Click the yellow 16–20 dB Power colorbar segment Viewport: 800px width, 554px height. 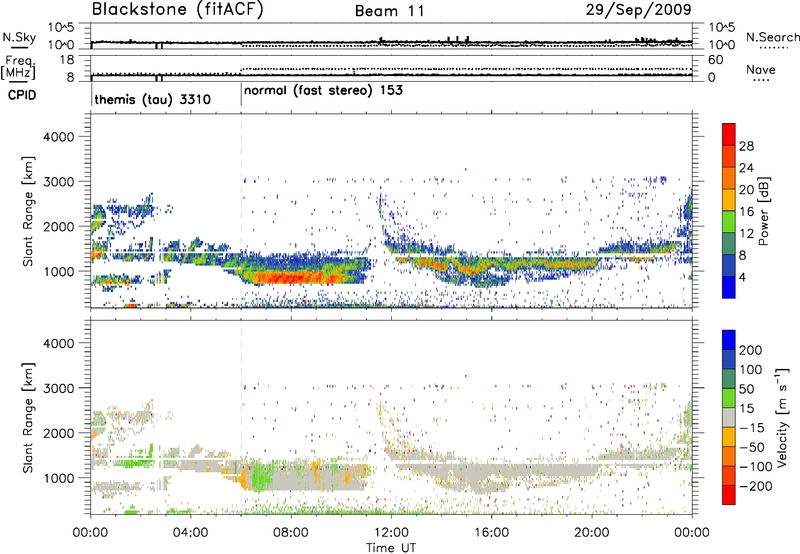pyautogui.click(x=729, y=200)
